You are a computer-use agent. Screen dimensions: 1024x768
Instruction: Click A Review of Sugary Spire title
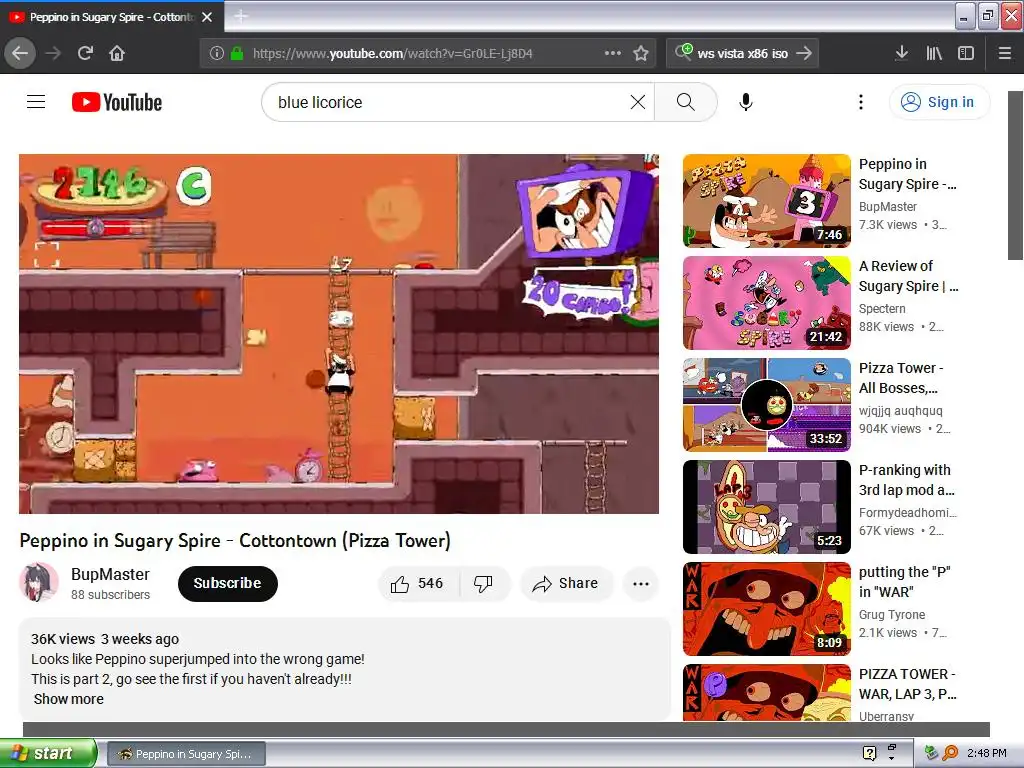908,276
